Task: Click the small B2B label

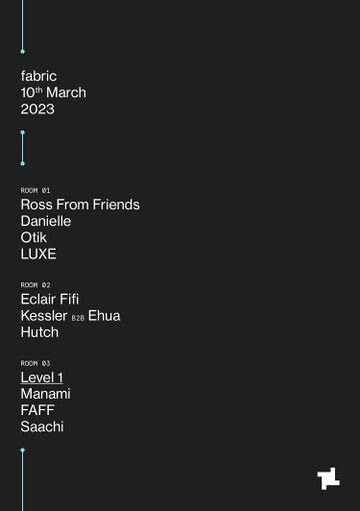Action: [x=78, y=318]
